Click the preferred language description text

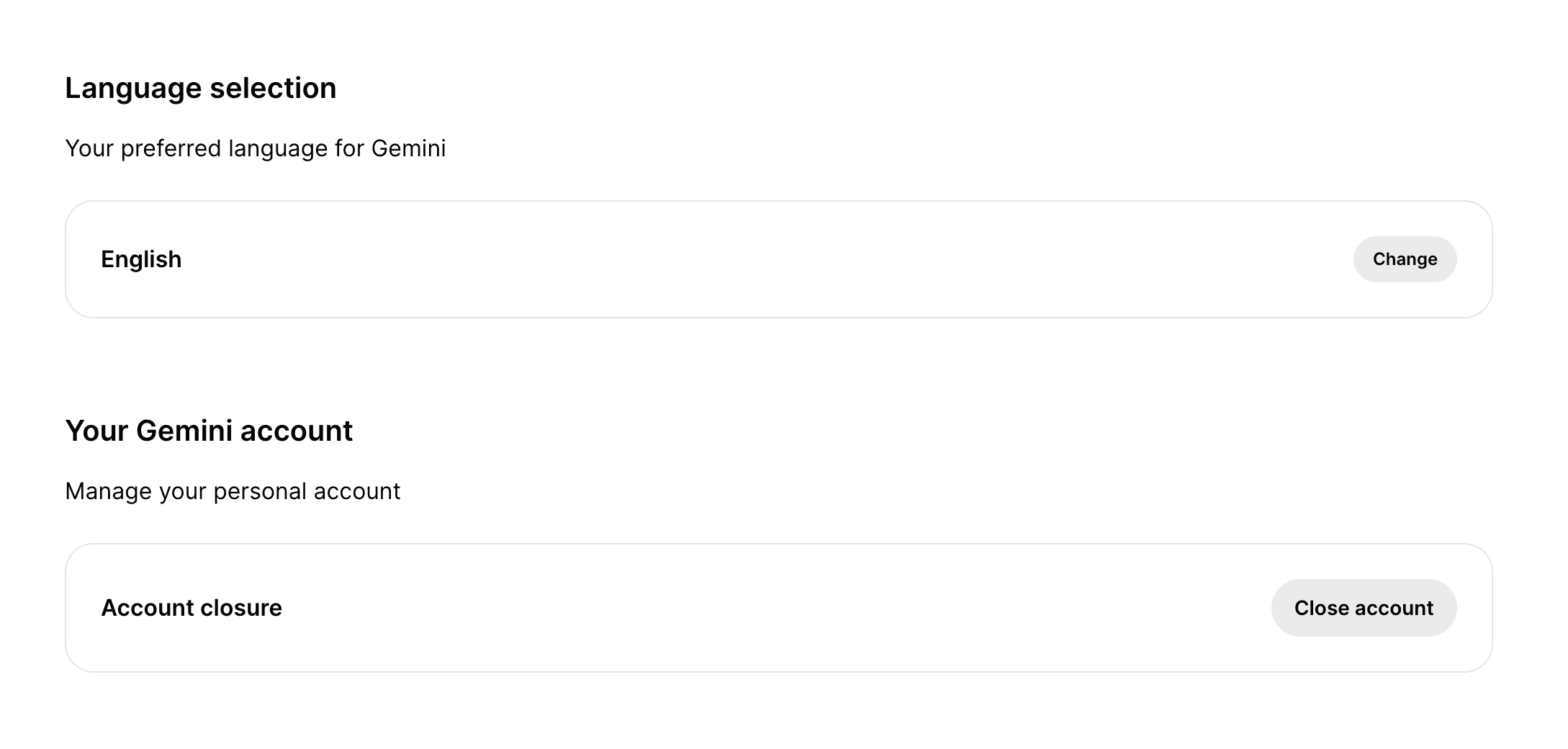(x=255, y=148)
